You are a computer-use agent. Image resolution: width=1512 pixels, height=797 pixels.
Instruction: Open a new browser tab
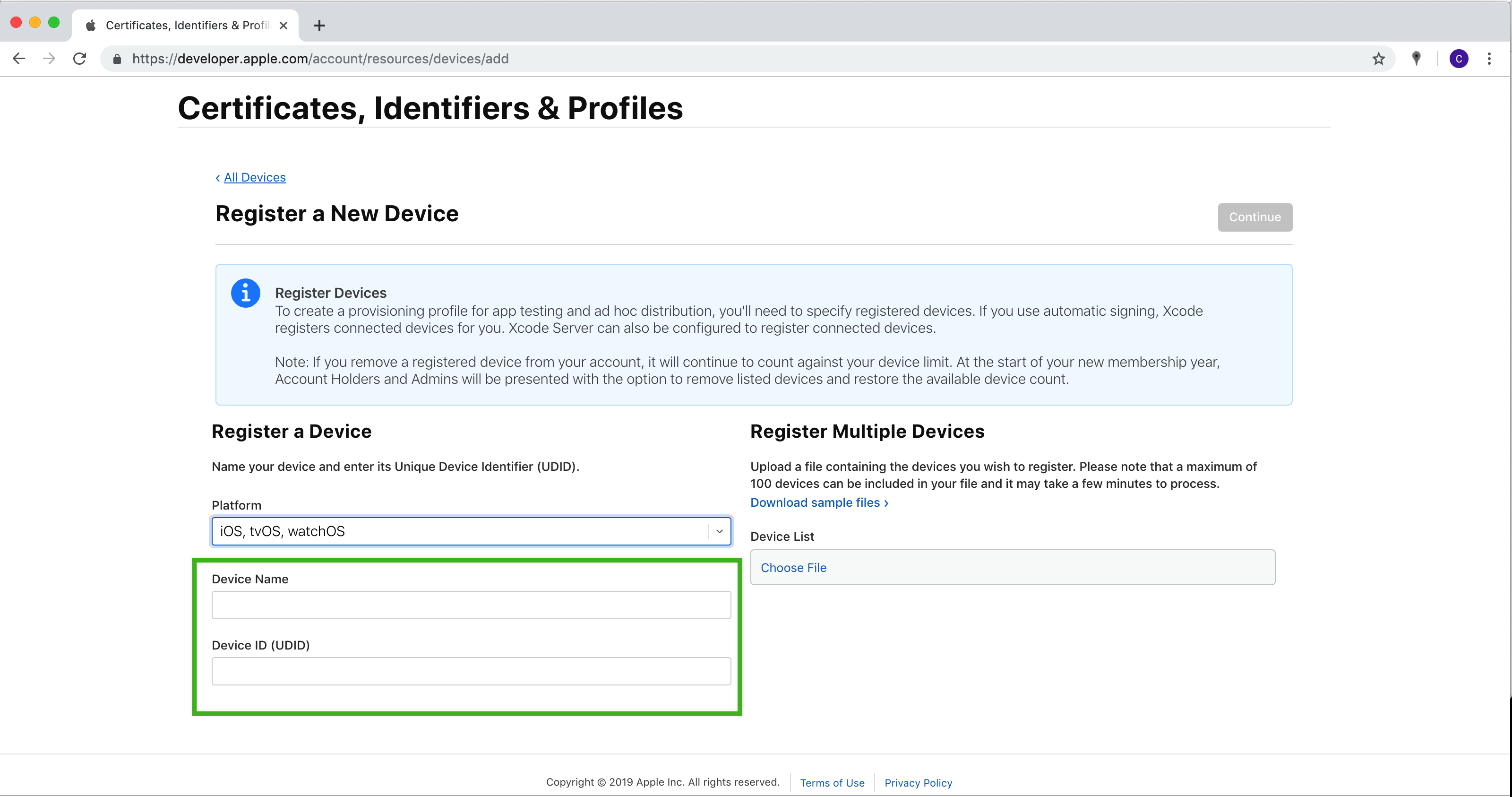(319, 25)
